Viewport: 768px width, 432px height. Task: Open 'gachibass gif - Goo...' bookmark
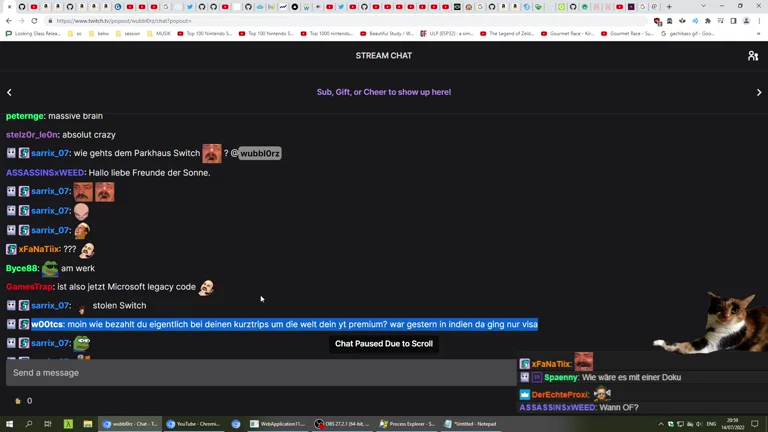688,34
